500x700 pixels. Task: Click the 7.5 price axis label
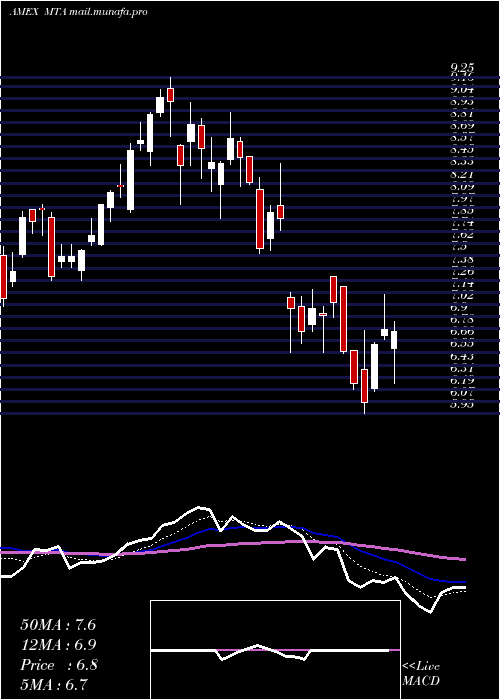pos(458,247)
